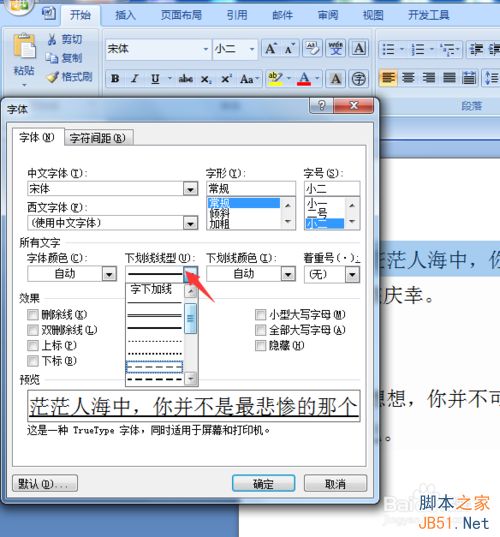The image size is (500, 537).
Task: Open the 下划线颜色 underline color dropdown
Action: 288,274
